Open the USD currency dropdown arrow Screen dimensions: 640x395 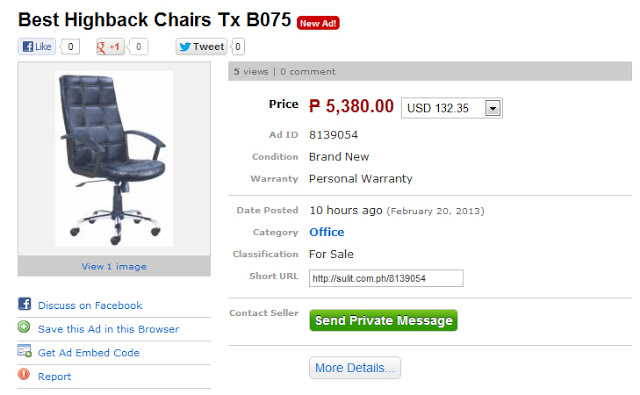(493, 109)
